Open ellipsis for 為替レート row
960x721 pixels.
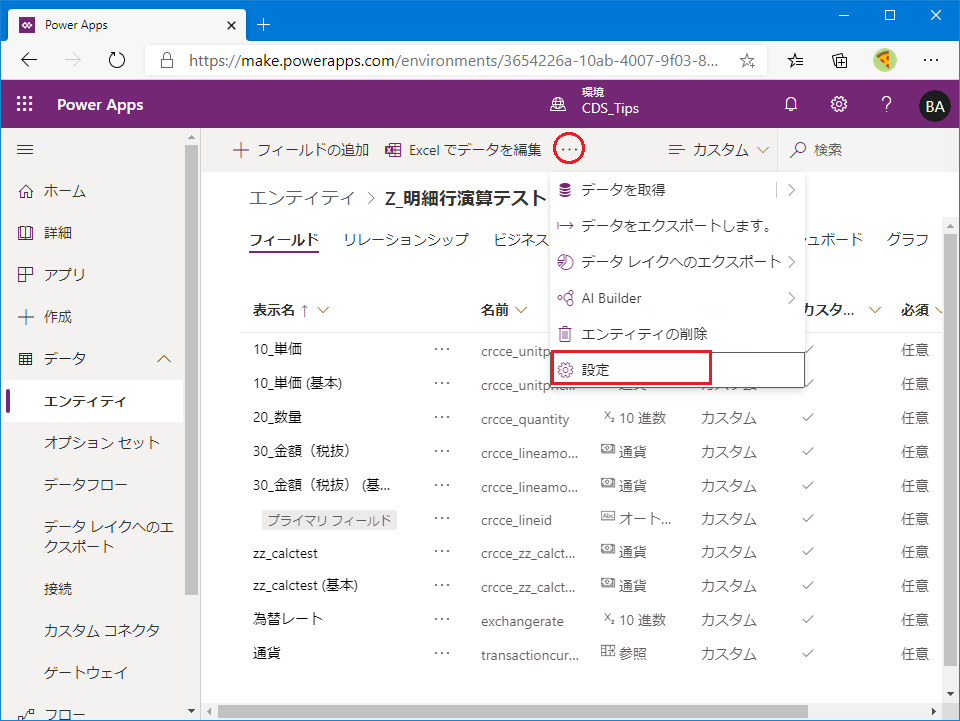442,619
